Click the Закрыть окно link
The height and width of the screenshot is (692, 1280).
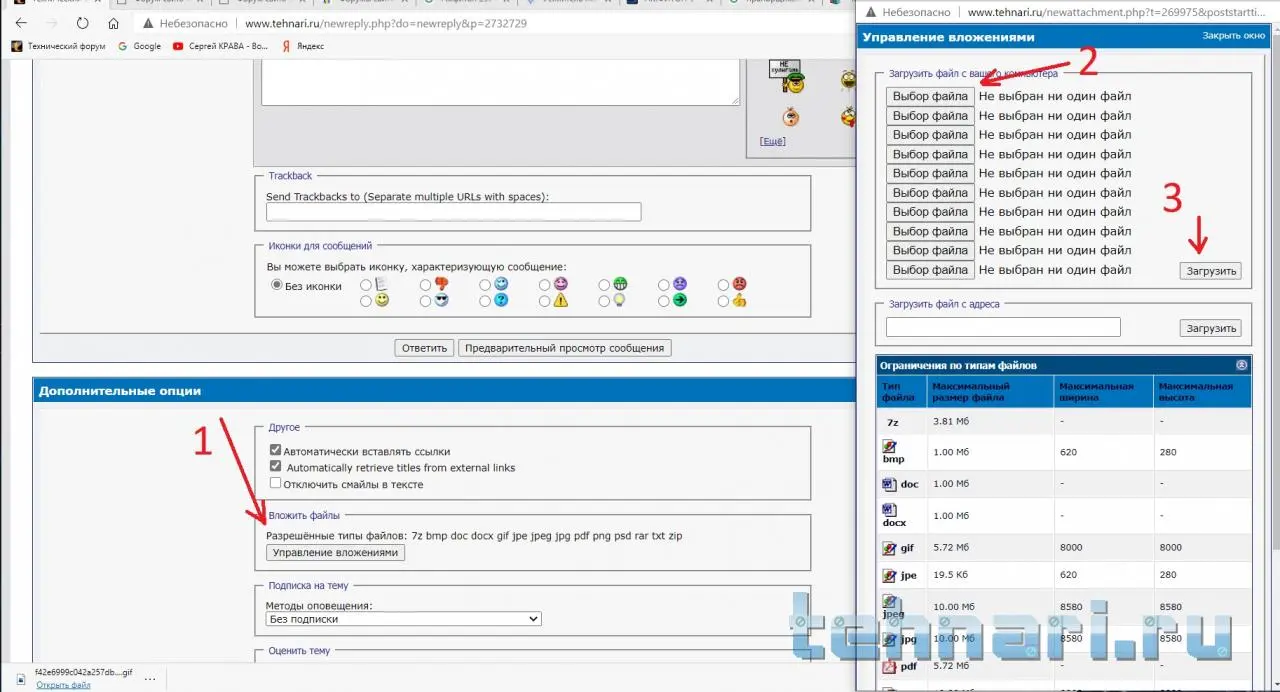click(1233, 35)
